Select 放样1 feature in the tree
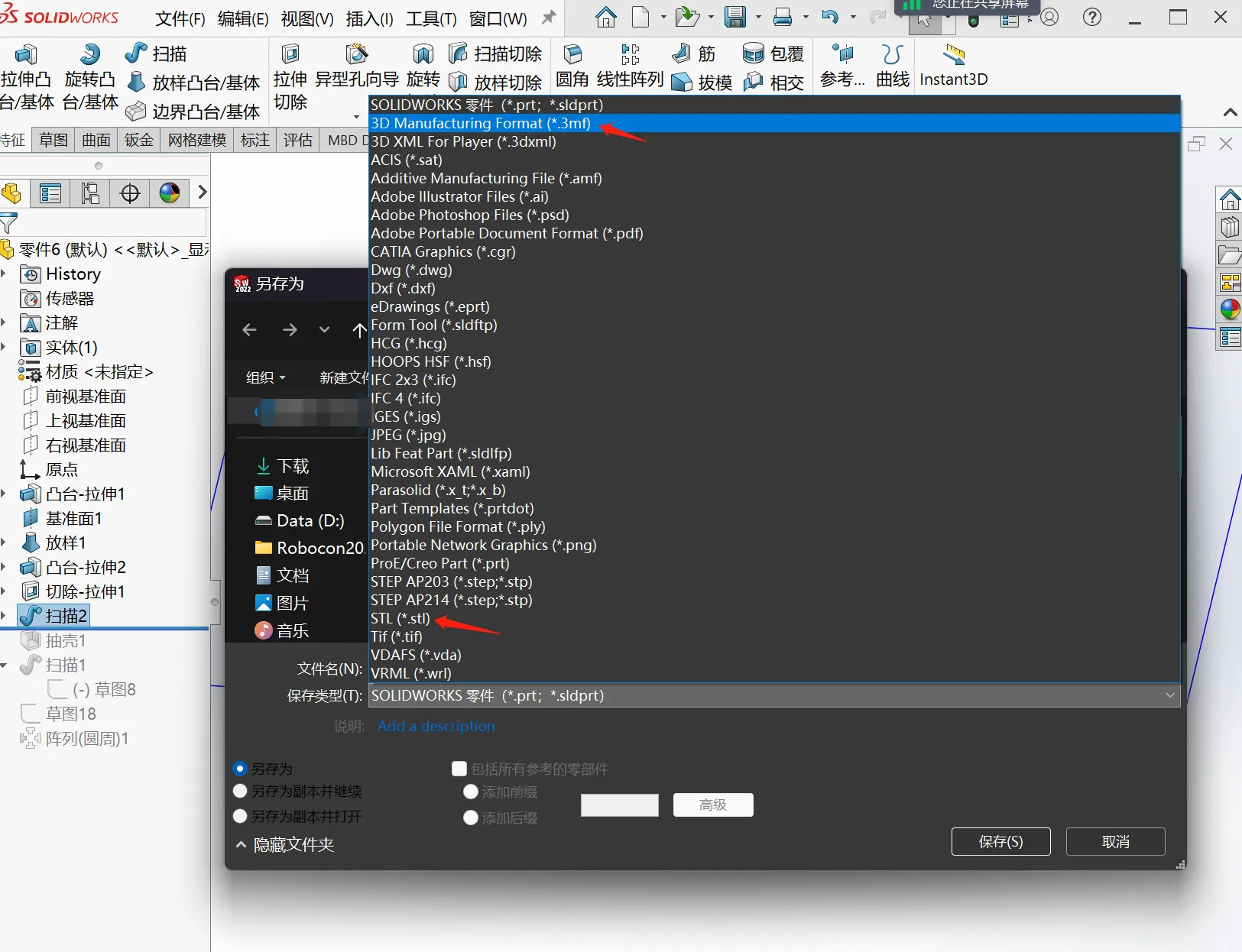The width and height of the screenshot is (1242, 952). coord(66,543)
